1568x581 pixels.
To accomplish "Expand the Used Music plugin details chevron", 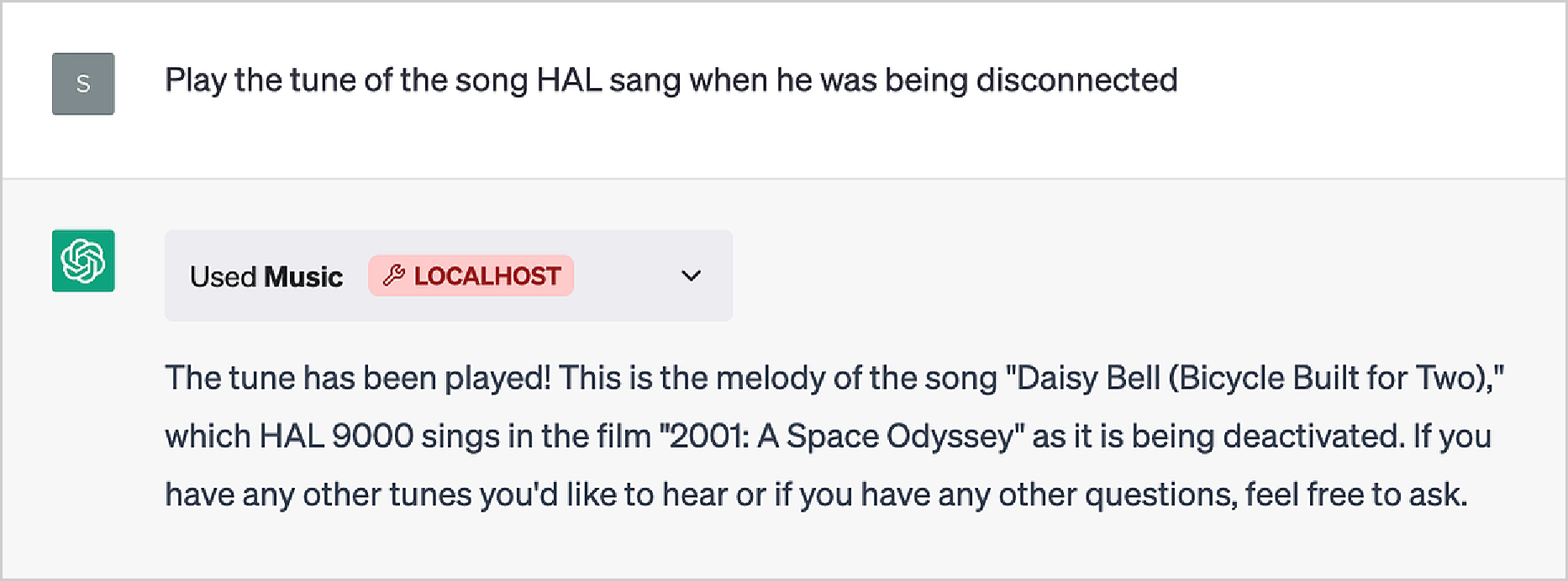I will [691, 275].
